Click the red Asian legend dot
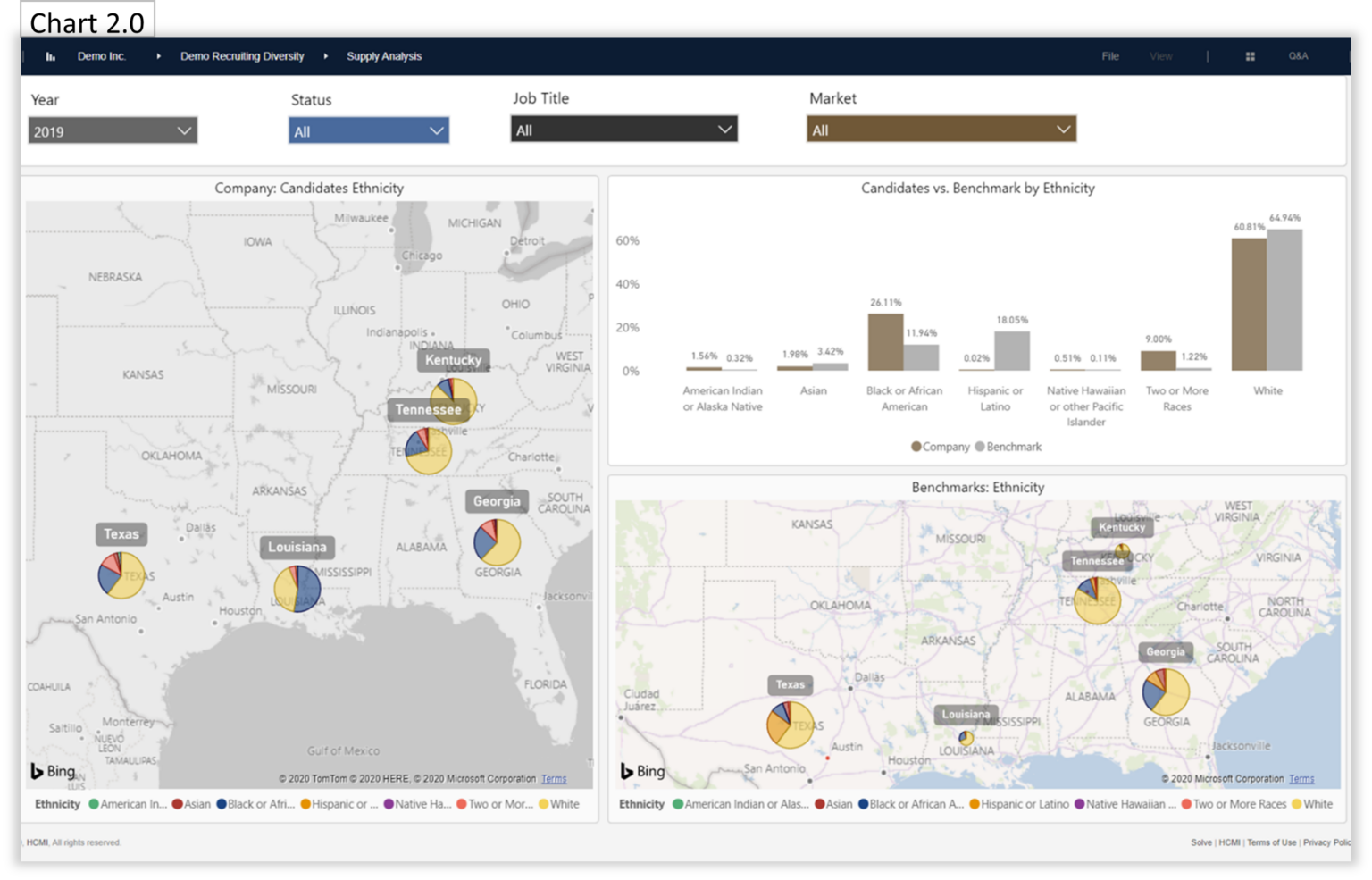The width and height of the screenshot is (1372, 880). (179, 804)
